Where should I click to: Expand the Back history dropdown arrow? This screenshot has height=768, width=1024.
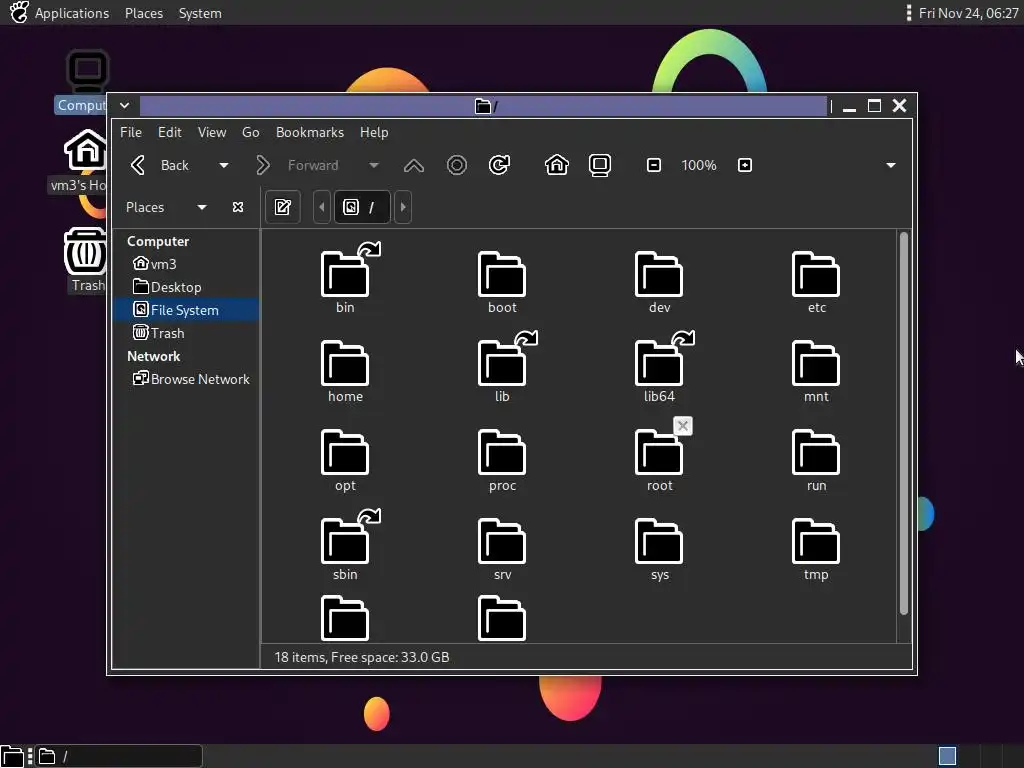224,165
